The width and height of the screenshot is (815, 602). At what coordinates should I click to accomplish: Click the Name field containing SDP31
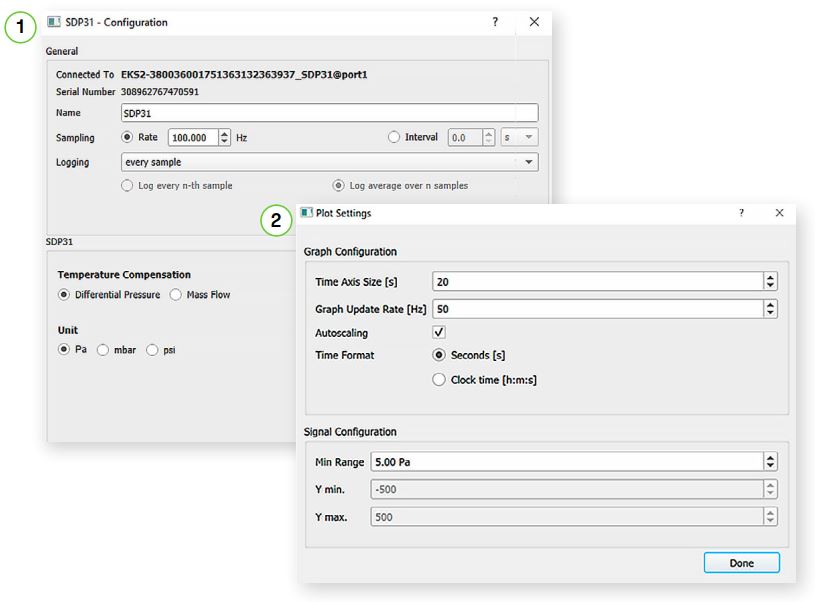328,113
